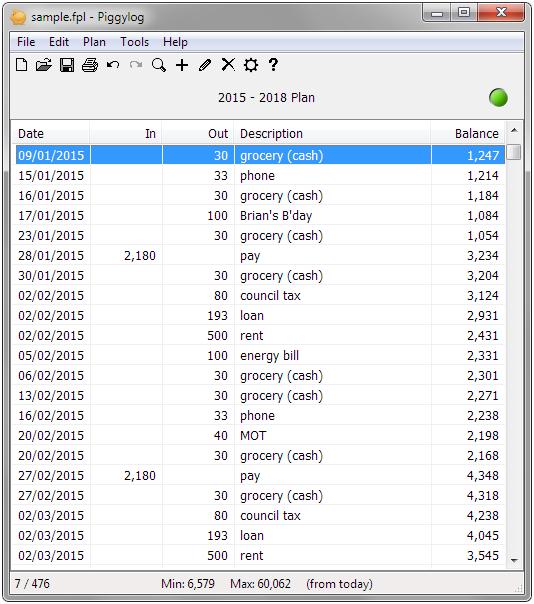
Task: Select the 02/03/2015 council tax row
Action: click(260, 516)
